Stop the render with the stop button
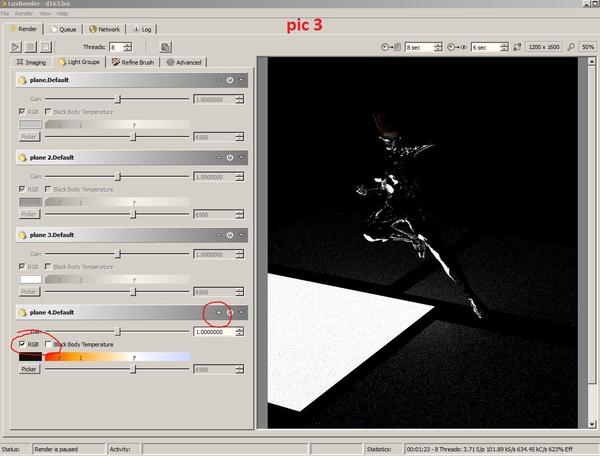This screenshot has height=456, width=600. click(46, 47)
